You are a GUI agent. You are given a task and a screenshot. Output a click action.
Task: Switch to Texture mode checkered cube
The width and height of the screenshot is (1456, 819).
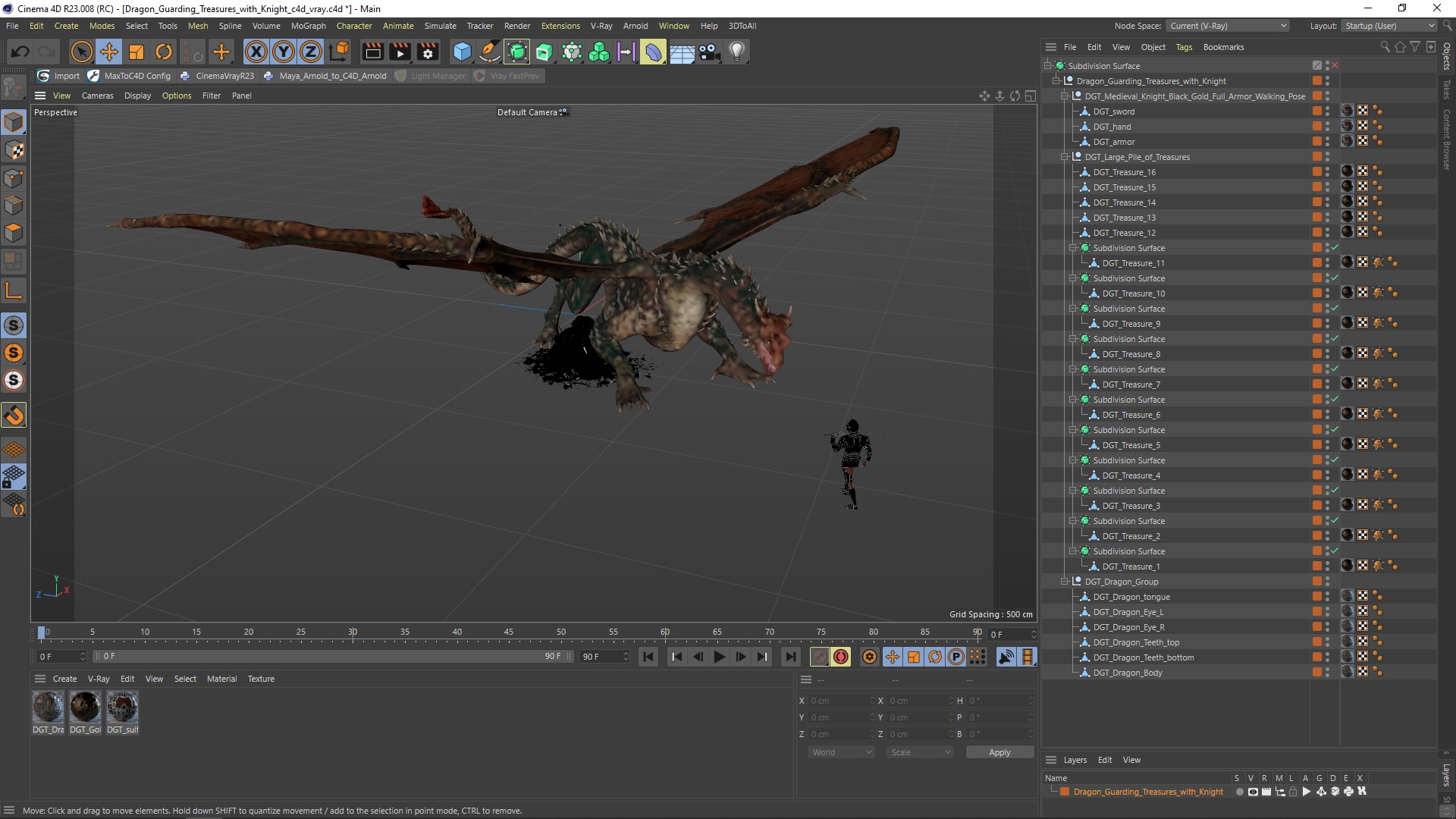click(14, 150)
